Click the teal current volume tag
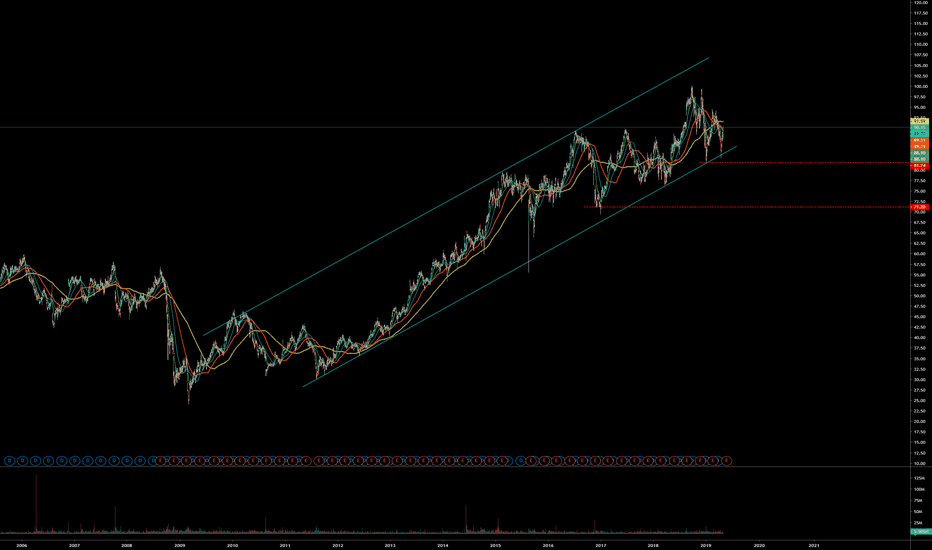Viewport: 932px width, 550px height. click(x=920, y=532)
